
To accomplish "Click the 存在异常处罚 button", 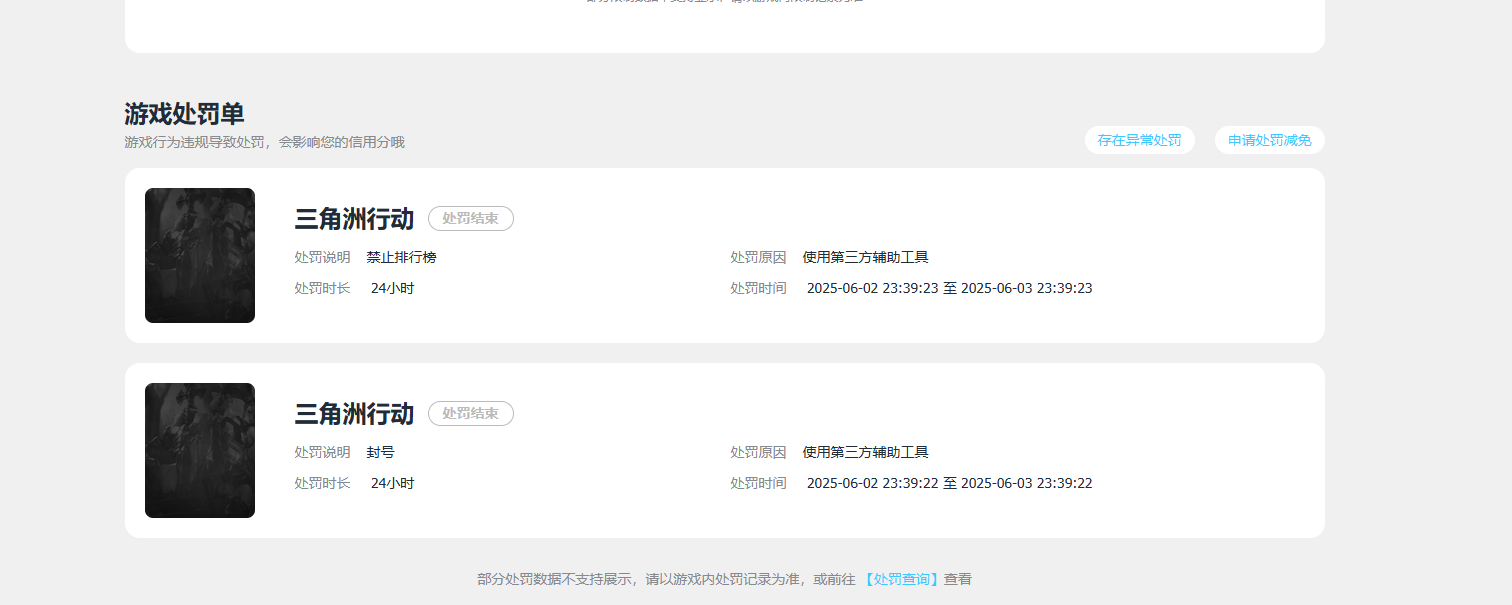I will pyautogui.click(x=1139, y=140).
